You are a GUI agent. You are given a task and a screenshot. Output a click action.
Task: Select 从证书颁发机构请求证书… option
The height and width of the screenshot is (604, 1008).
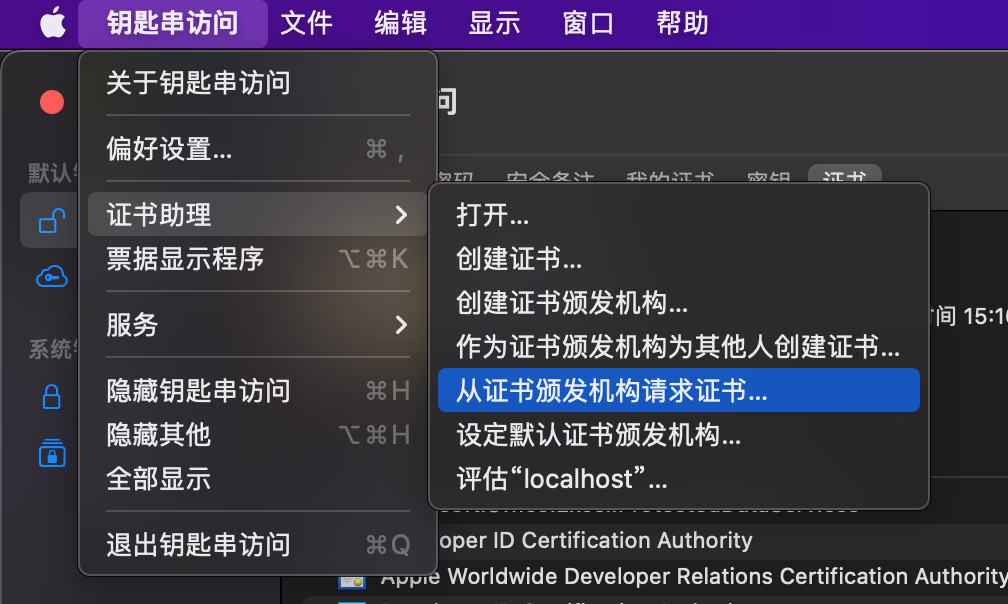click(612, 390)
